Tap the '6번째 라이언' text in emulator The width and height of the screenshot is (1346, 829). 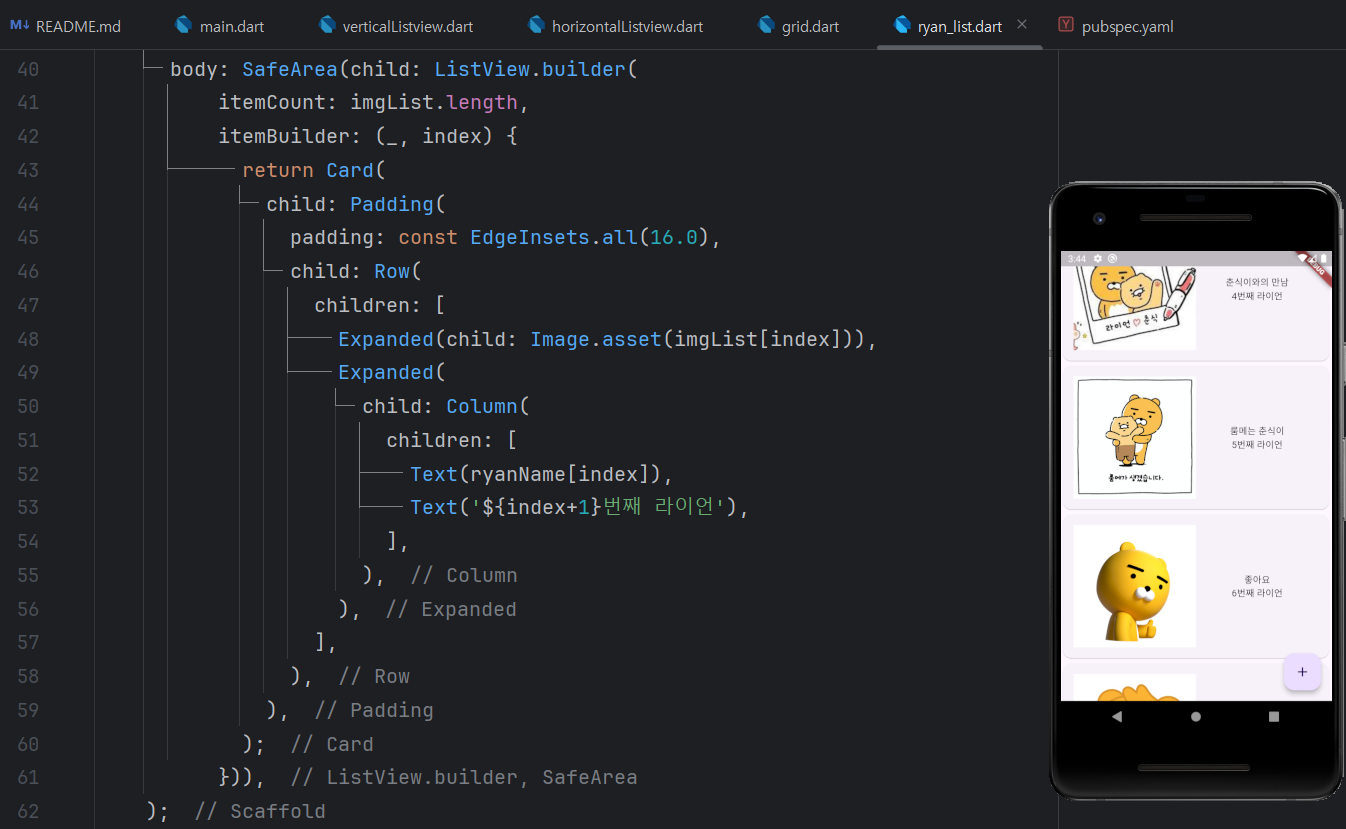tap(1257, 593)
